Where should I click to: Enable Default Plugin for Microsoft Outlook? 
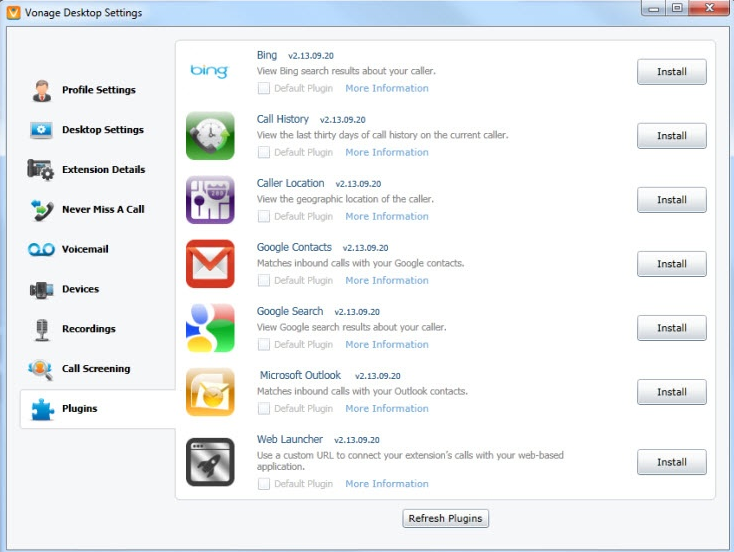pyautogui.click(x=264, y=409)
